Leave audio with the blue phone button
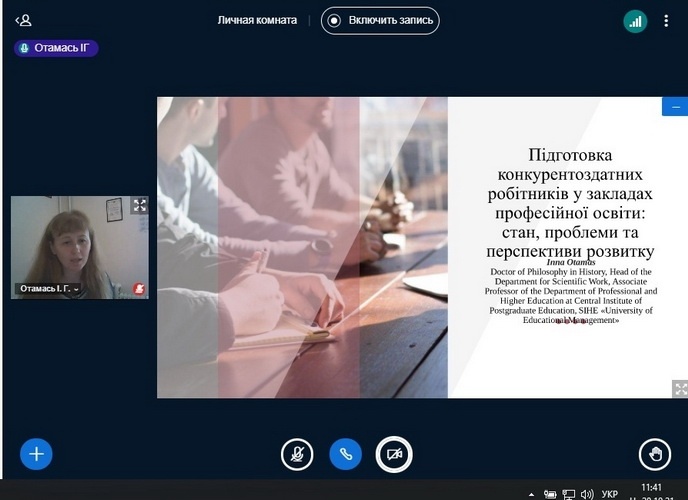688x500 pixels. [x=345, y=454]
